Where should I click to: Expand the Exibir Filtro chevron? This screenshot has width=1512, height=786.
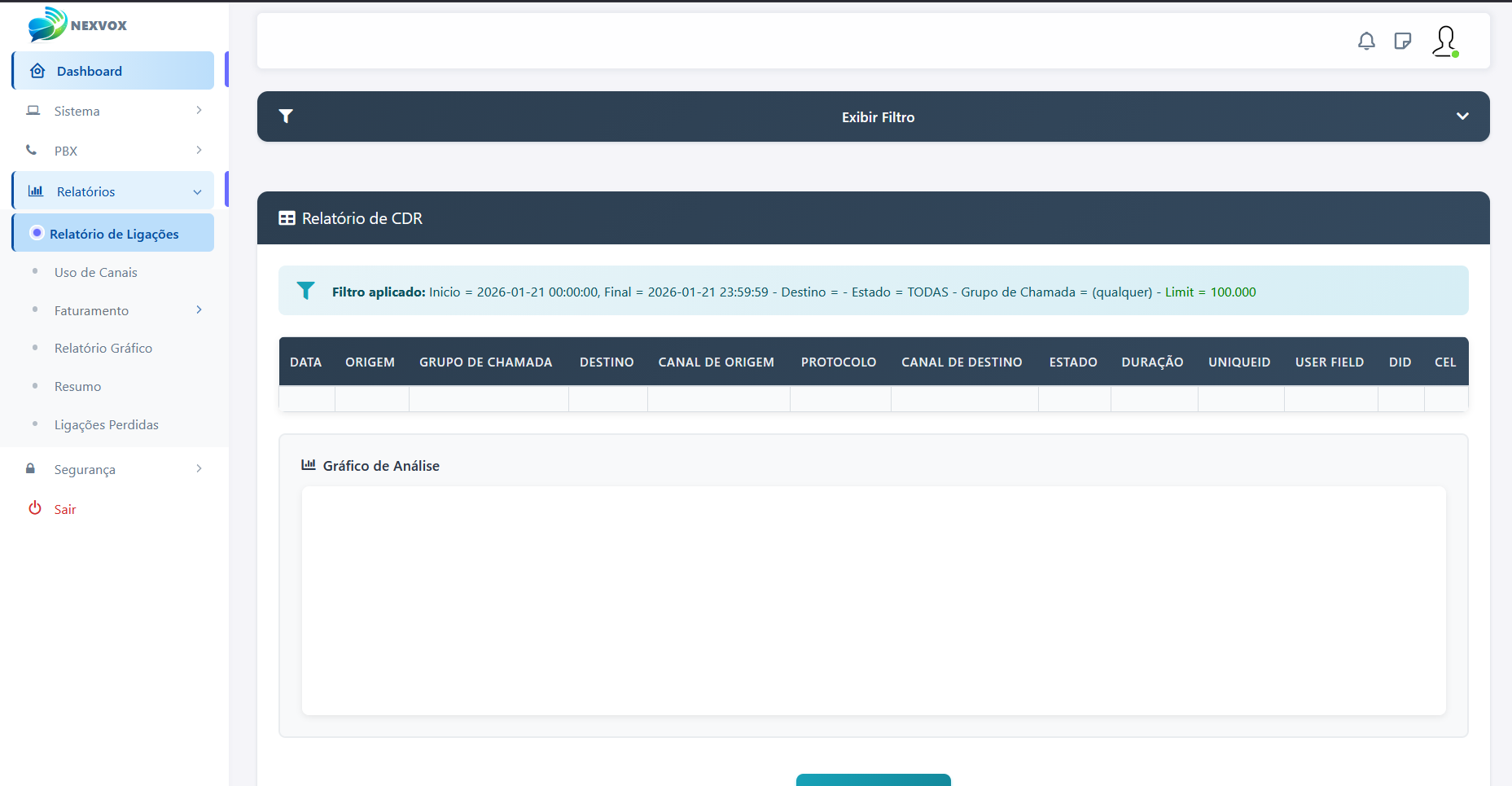click(x=1462, y=116)
